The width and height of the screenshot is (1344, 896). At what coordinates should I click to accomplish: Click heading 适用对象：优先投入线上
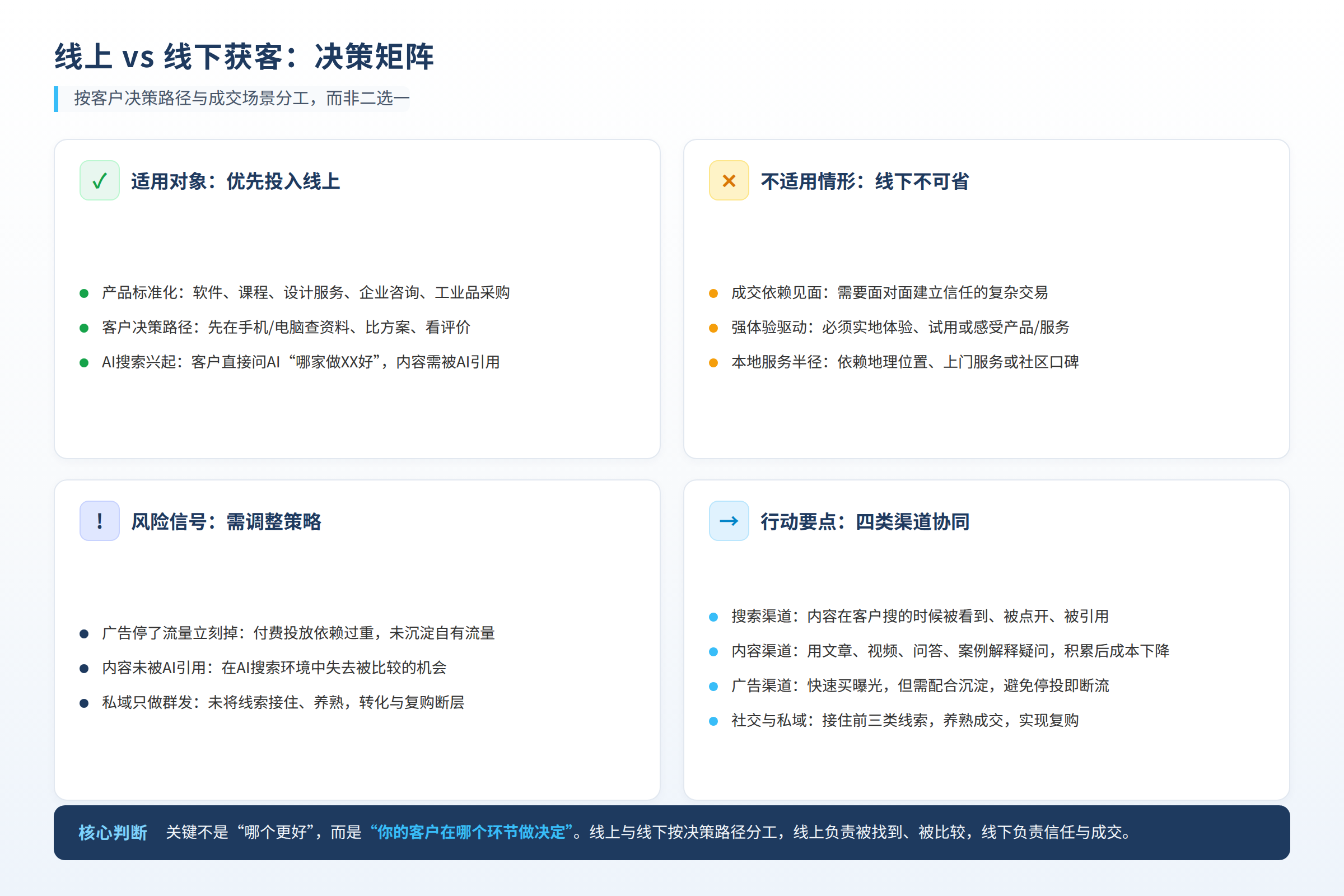(235, 181)
